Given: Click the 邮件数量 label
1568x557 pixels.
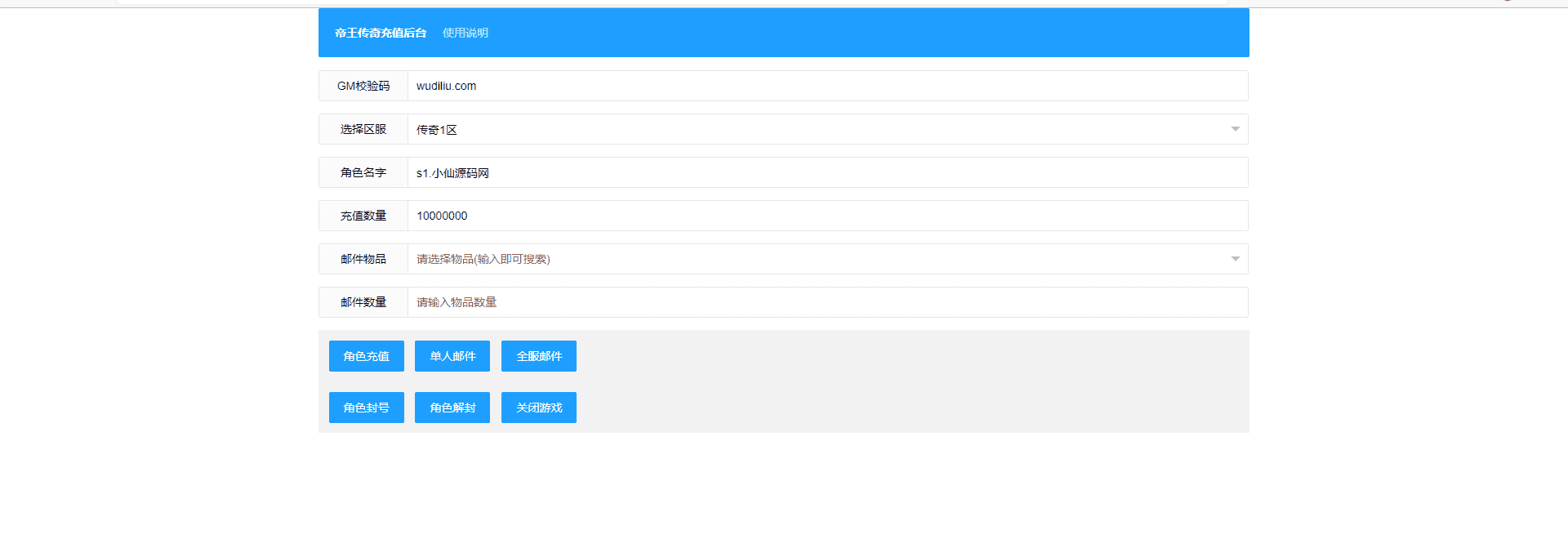Looking at the screenshot, I should pyautogui.click(x=363, y=302).
